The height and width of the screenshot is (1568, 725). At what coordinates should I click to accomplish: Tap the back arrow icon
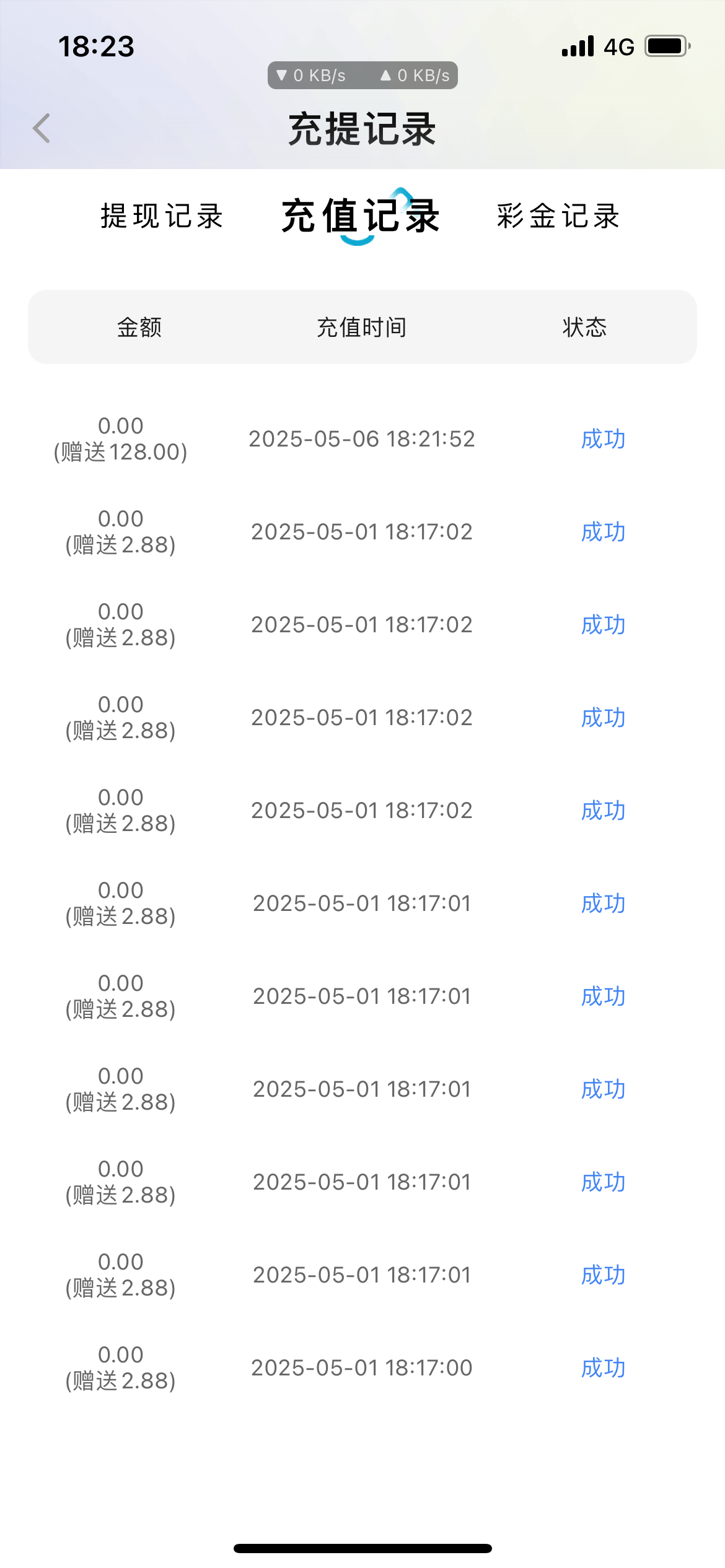[x=42, y=128]
